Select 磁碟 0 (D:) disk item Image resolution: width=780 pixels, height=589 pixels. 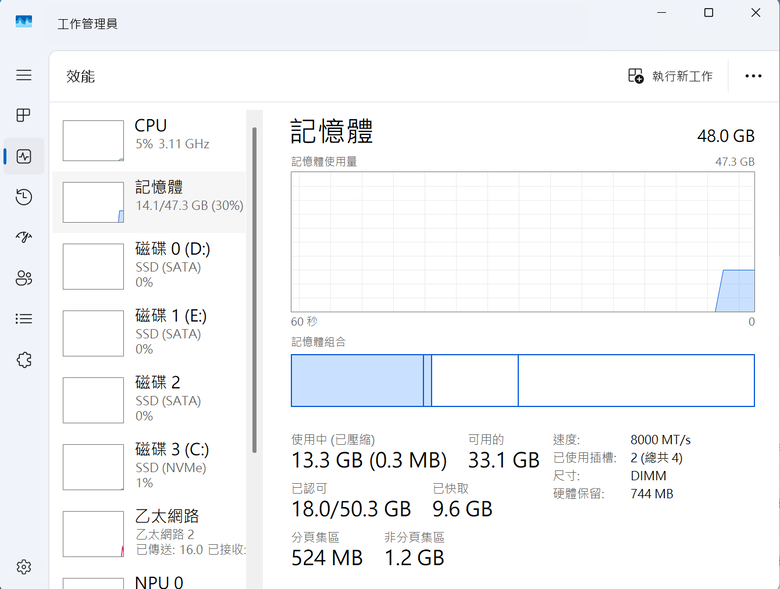point(149,266)
